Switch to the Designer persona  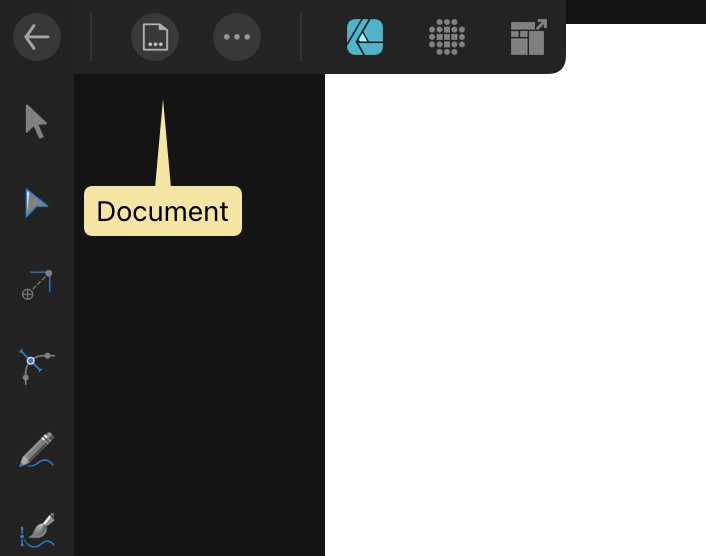tap(365, 37)
